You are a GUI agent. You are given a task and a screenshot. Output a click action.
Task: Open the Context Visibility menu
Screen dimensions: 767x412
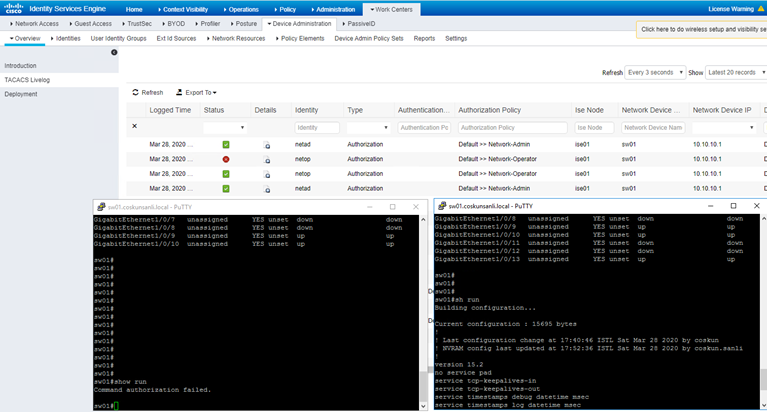(x=183, y=9)
